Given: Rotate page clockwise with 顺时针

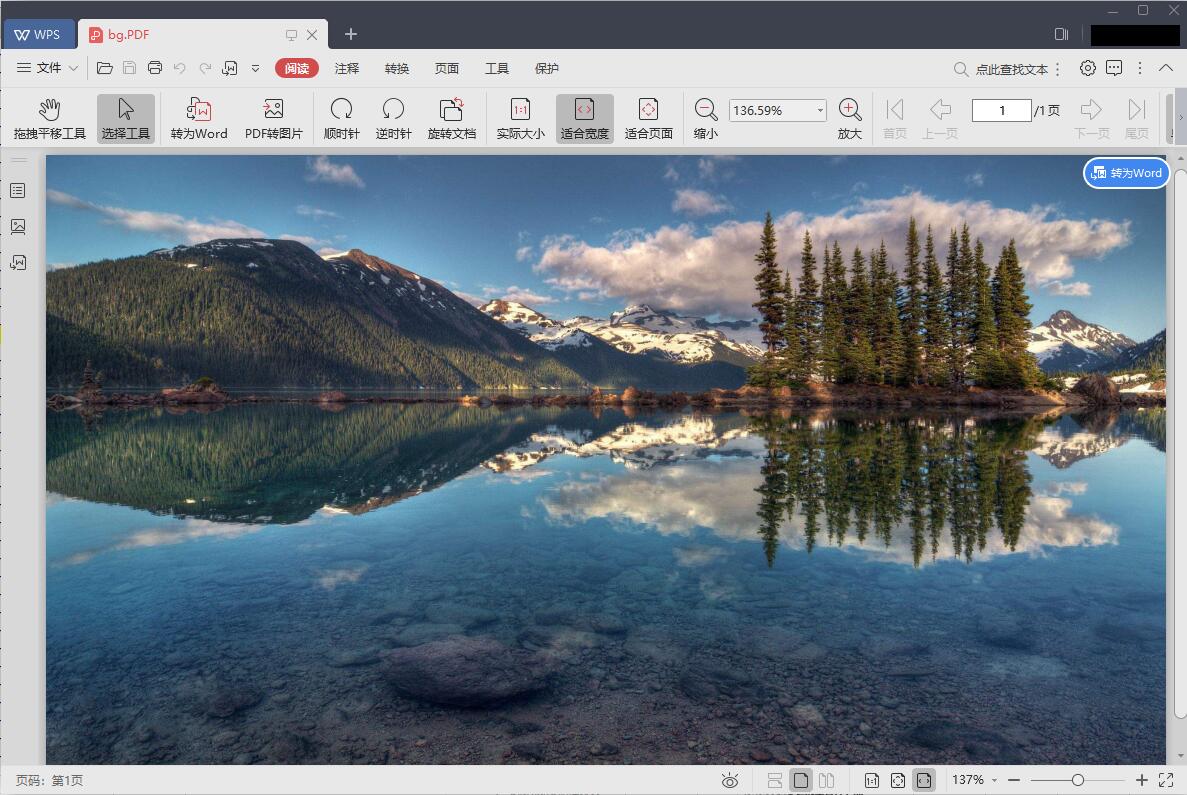Looking at the screenshot, I should (341, 119).
